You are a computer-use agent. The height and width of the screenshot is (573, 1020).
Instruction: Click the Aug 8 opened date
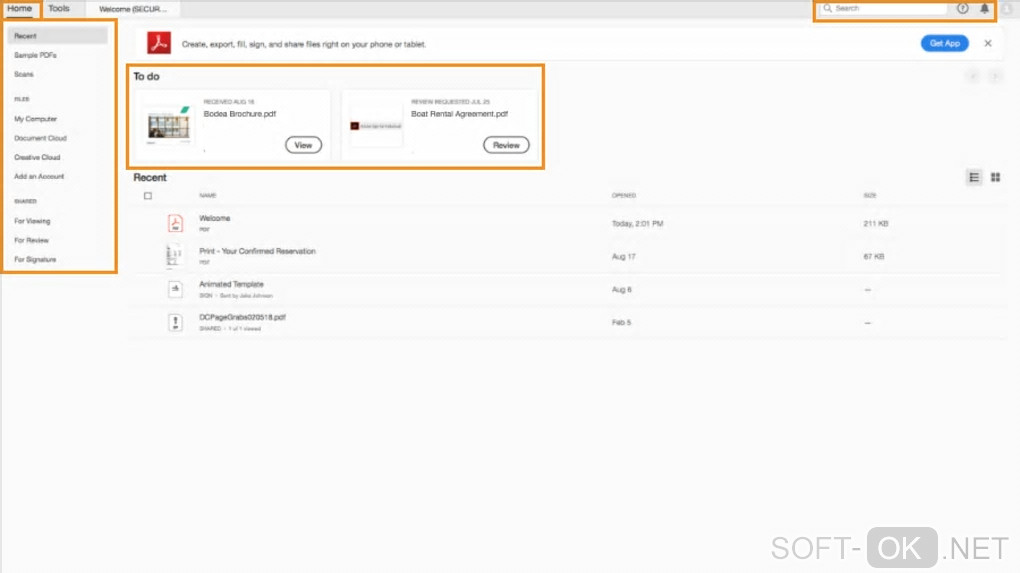click(x=621, y=289)
